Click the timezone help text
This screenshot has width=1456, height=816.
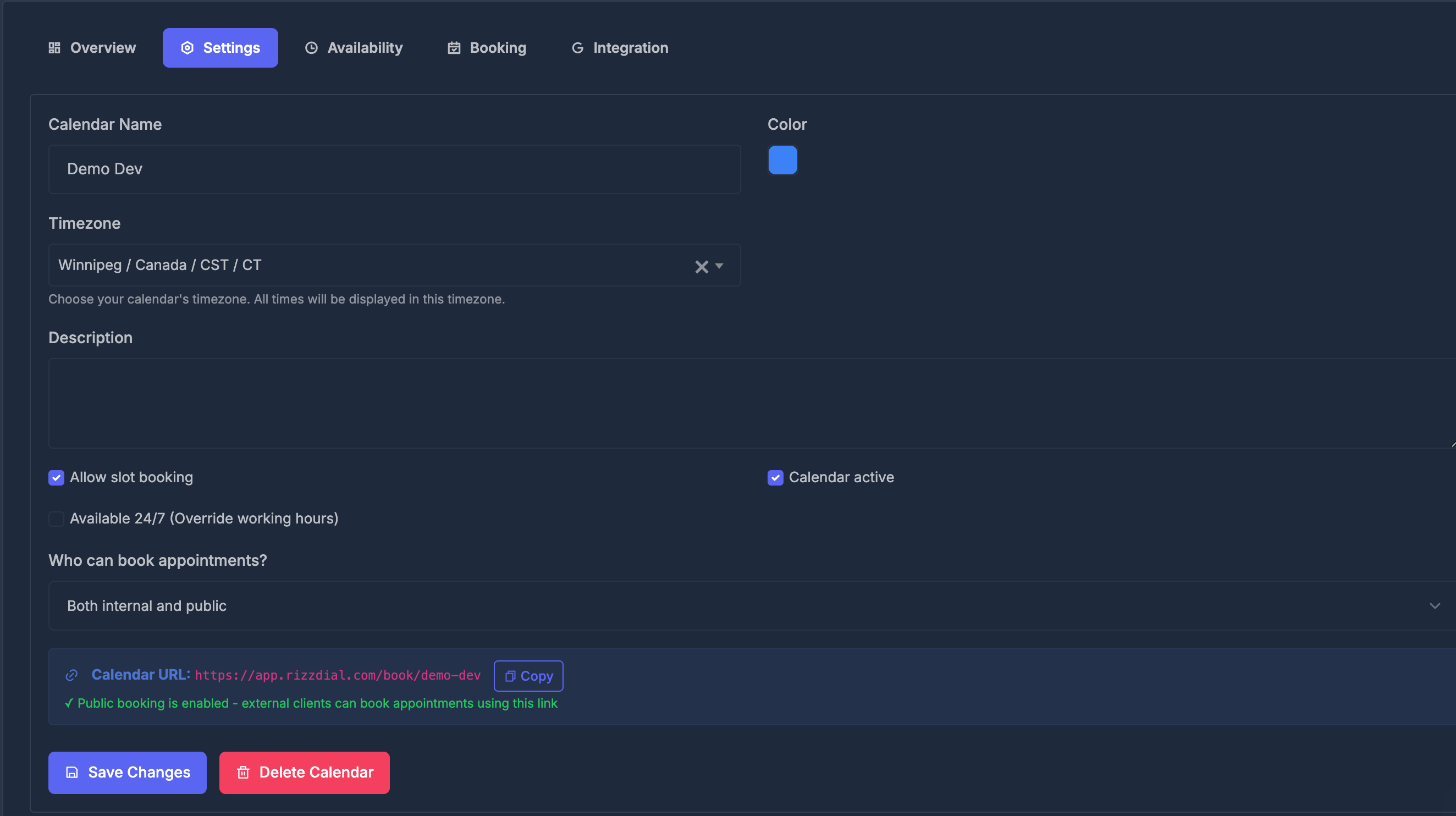(x=277, y=299)
